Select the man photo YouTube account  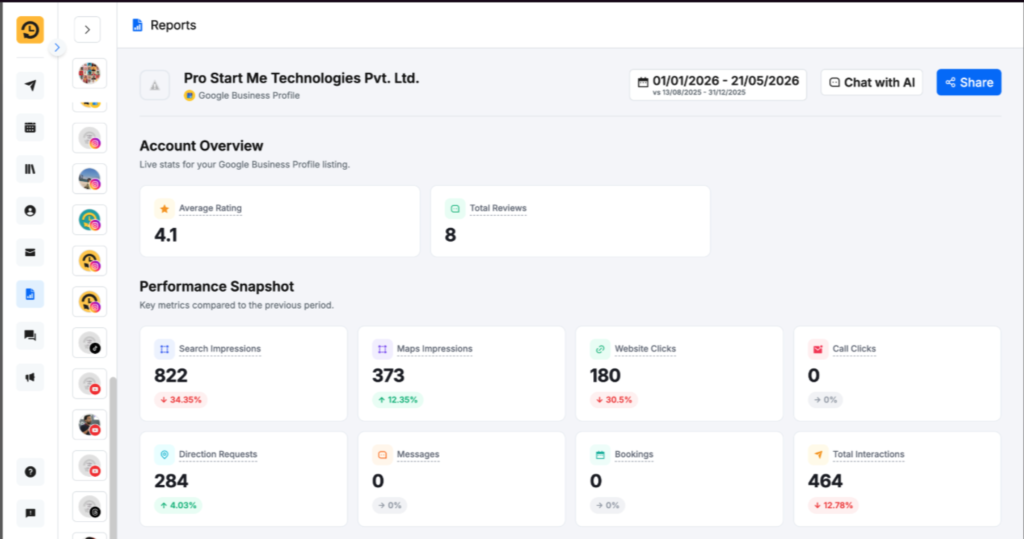[89, 425]
